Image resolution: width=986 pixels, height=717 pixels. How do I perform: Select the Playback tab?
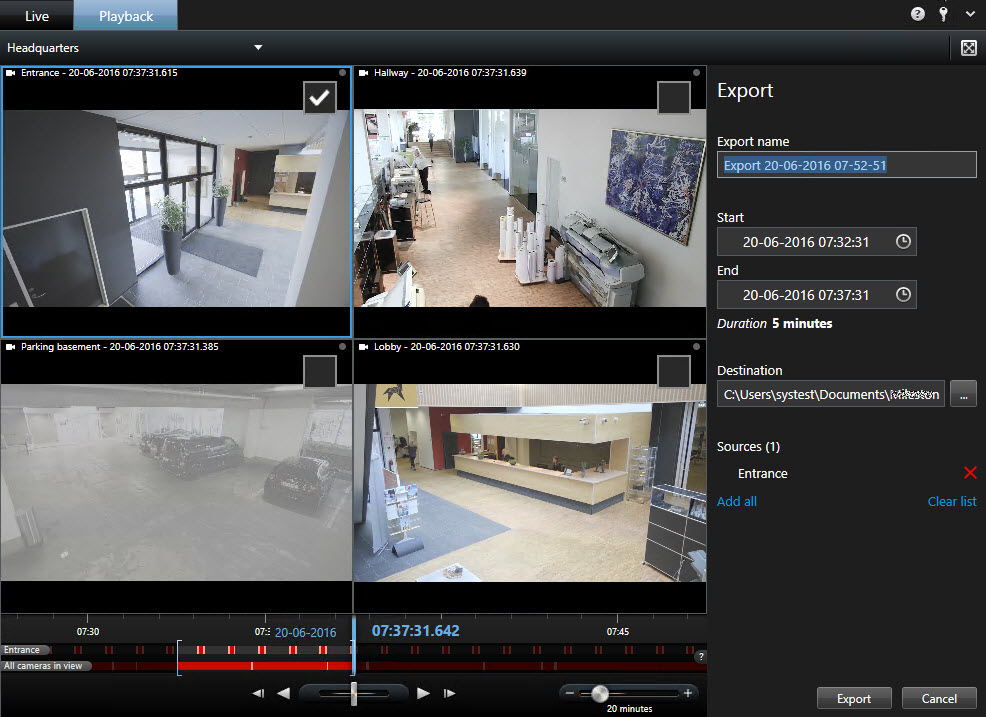(x=126, y=16)
